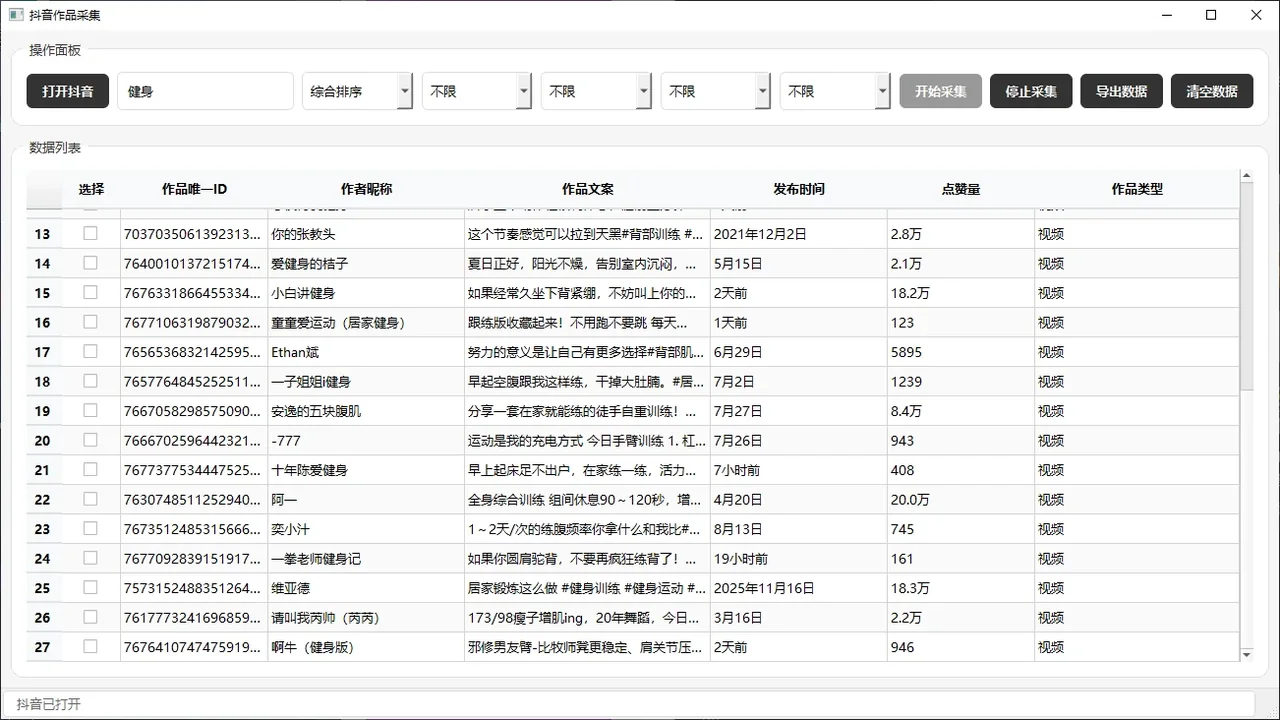This screenshot has width=1280, height=720.
Task: Click the 作品唯一ID column header
Action: tap(194, 189)
